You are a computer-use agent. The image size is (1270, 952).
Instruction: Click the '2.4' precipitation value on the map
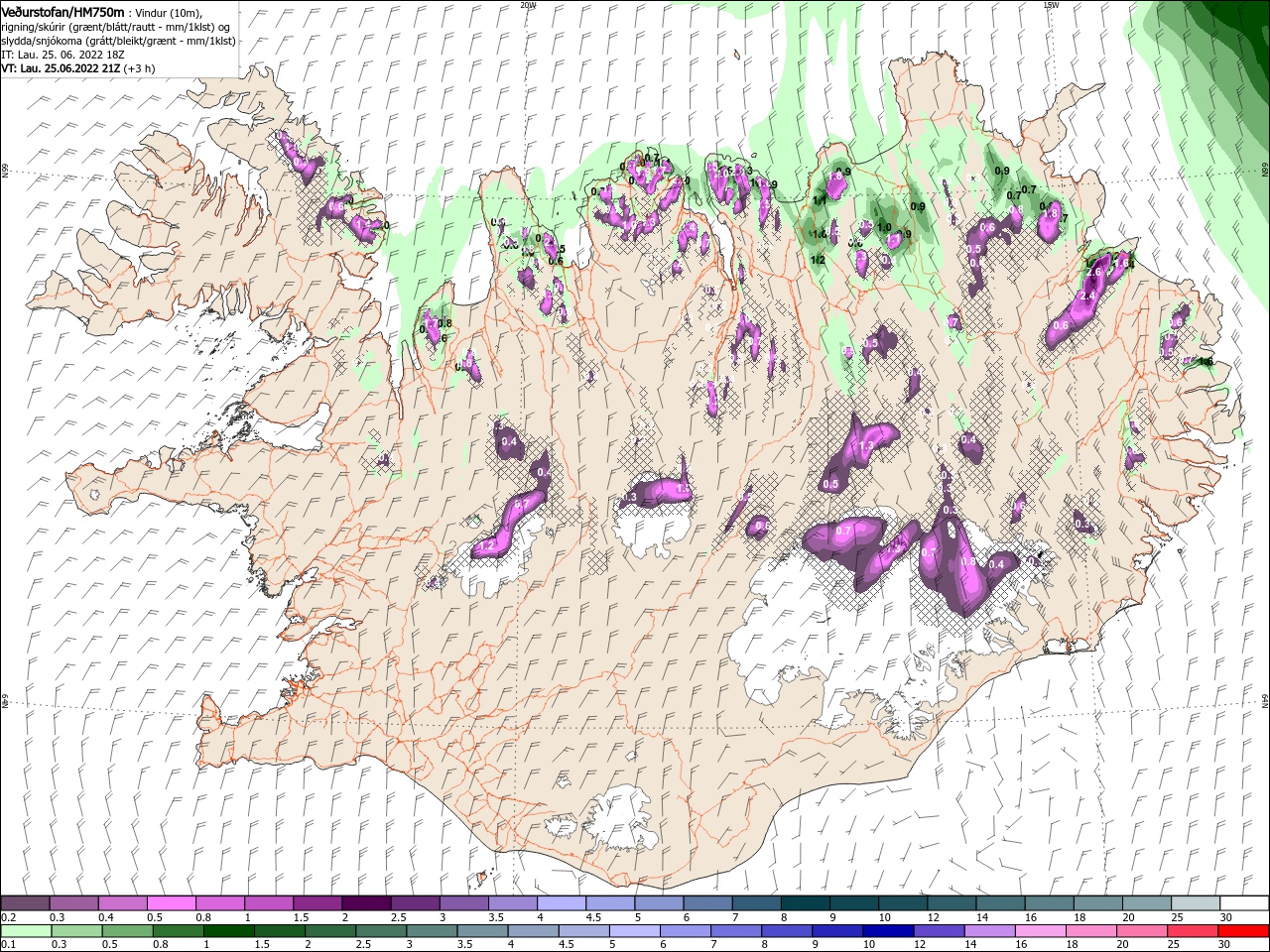1086,296
